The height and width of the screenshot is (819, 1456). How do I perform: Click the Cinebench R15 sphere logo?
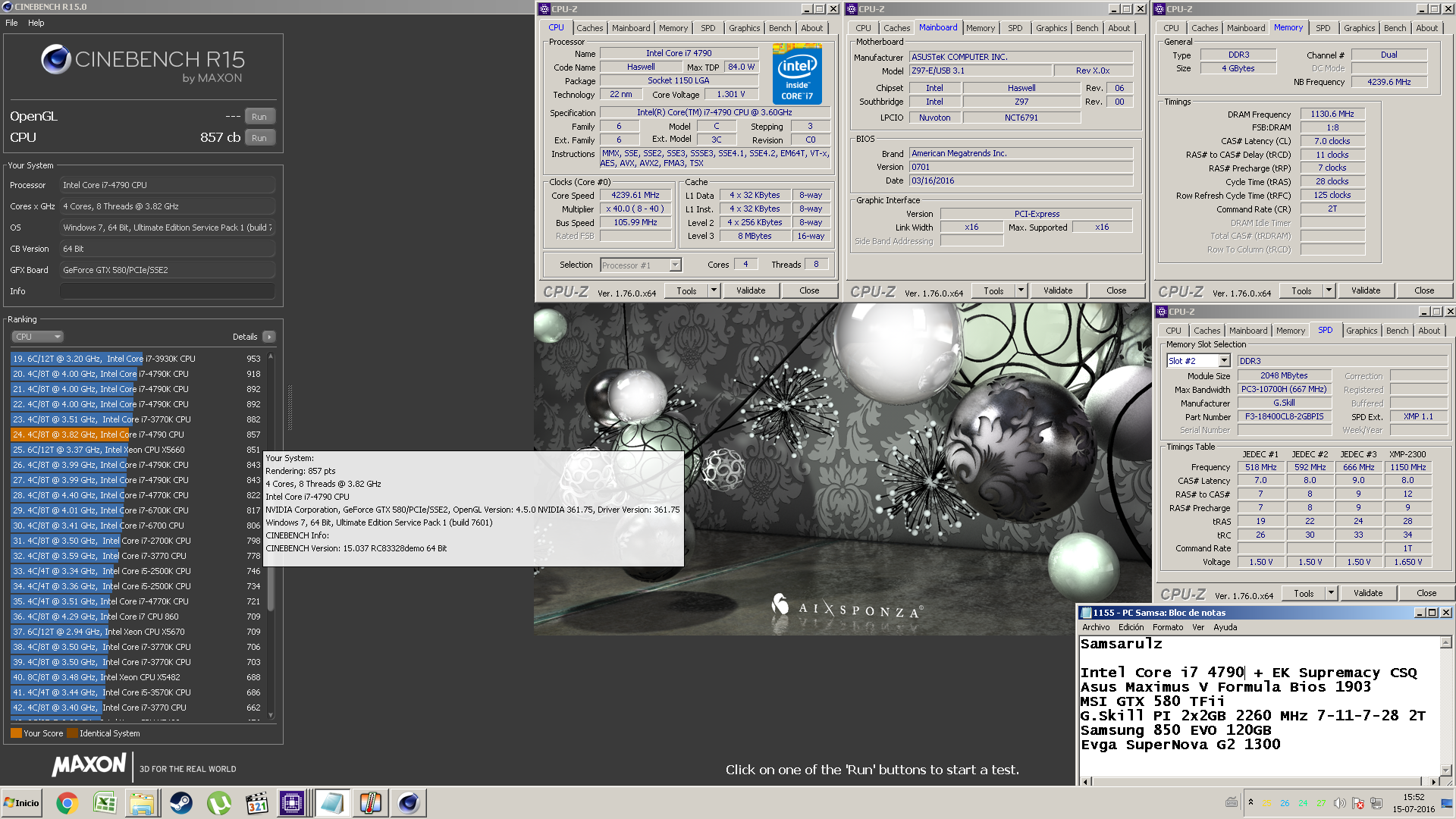(56, 60)
